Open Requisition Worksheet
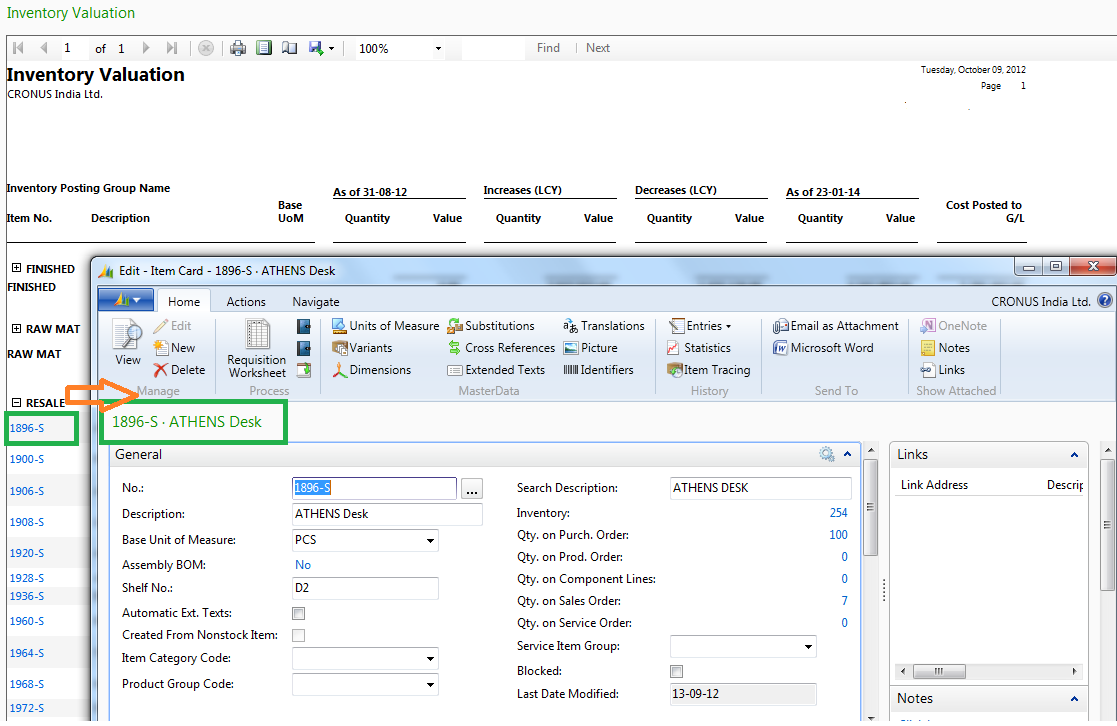Screen dimensions: 1117x726 click(x=256, y=348)
